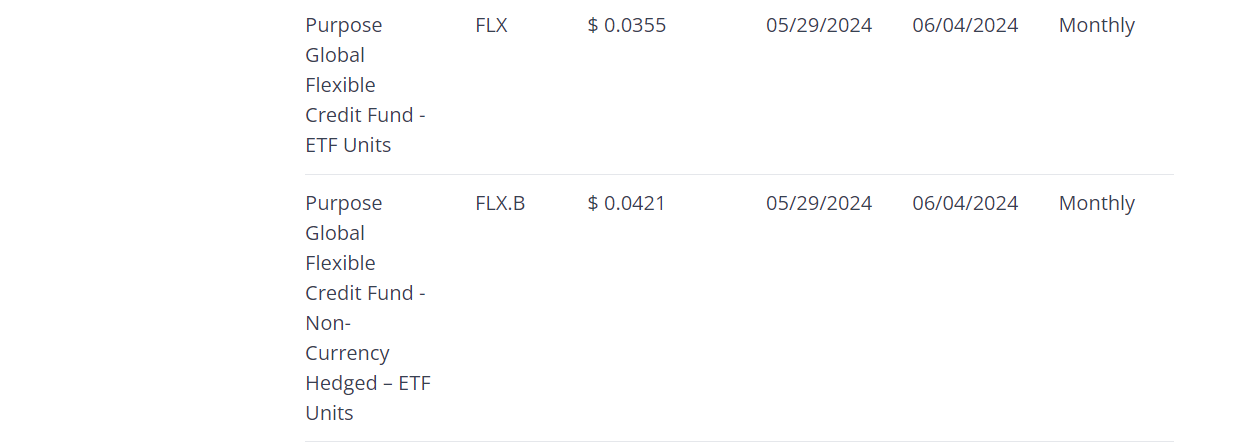Select the 05/29/2024 date in the FLX.B row
The height and width of the screenshot is (443, 1247).
[x=818, y=203]
